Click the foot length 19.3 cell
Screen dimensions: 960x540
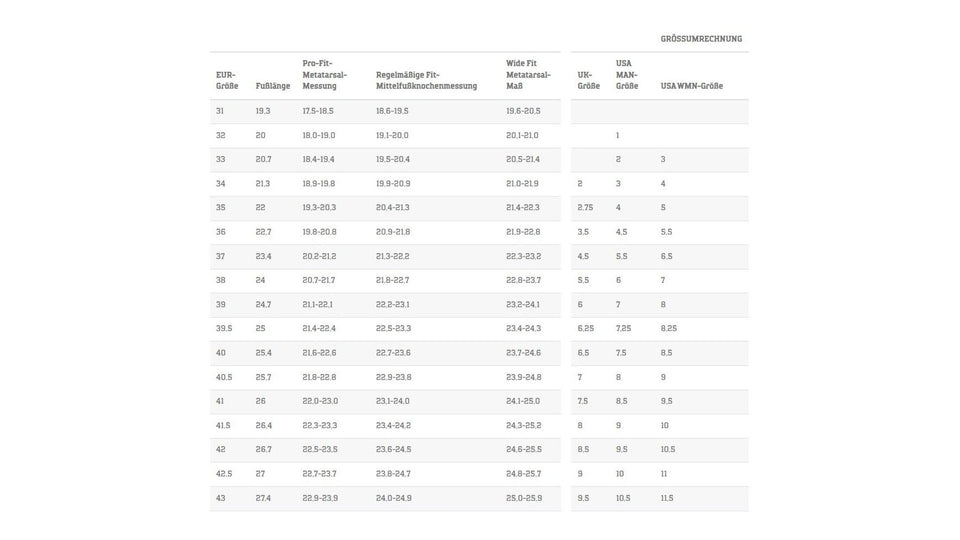(x=263, y=111)
